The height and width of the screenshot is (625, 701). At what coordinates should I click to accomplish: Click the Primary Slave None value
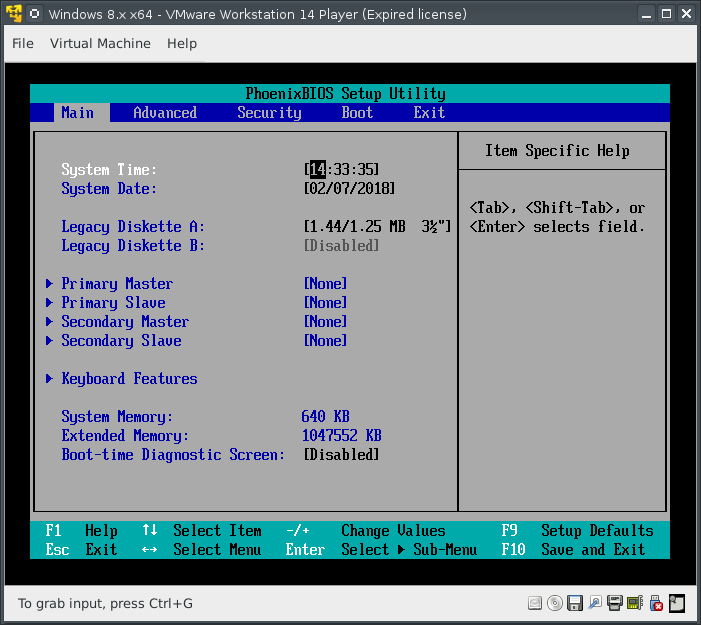(325, 303)
